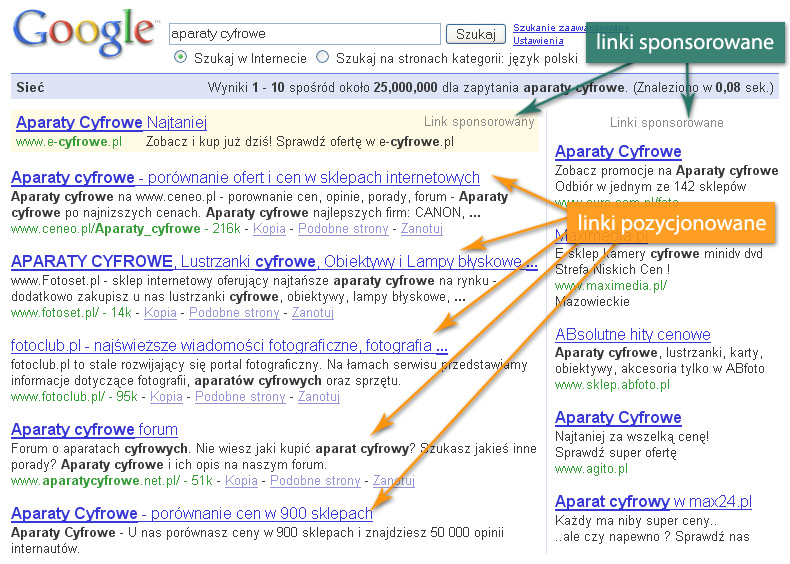
Task: Open sidebar ad 'Aparaty Cyfrowe' from agito.pl
Action: click(x=618, y=417)
